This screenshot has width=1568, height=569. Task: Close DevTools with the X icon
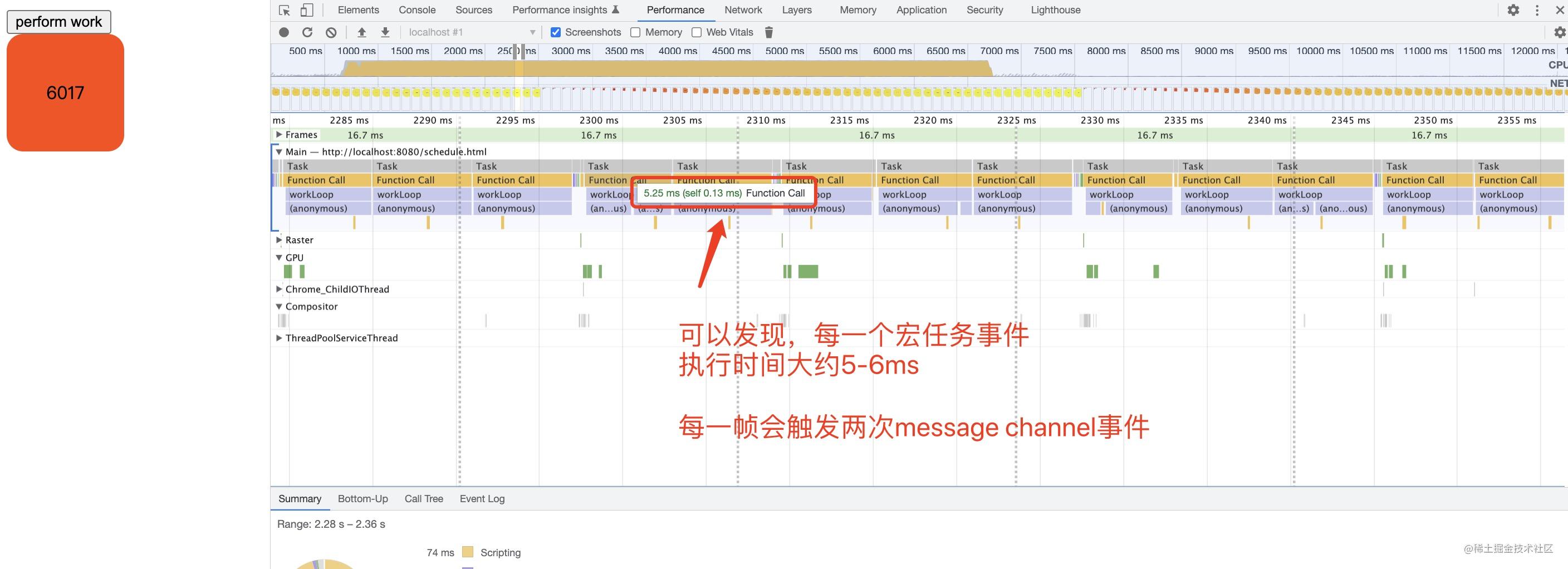[1560, 11]
